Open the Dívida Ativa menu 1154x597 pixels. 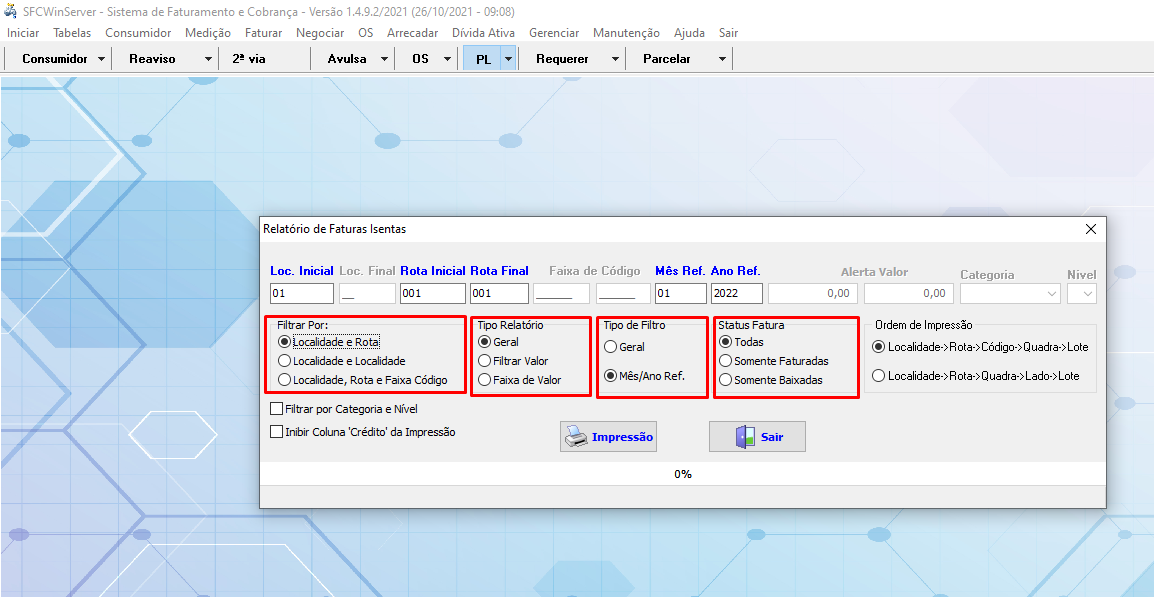[x=483, y=33]
